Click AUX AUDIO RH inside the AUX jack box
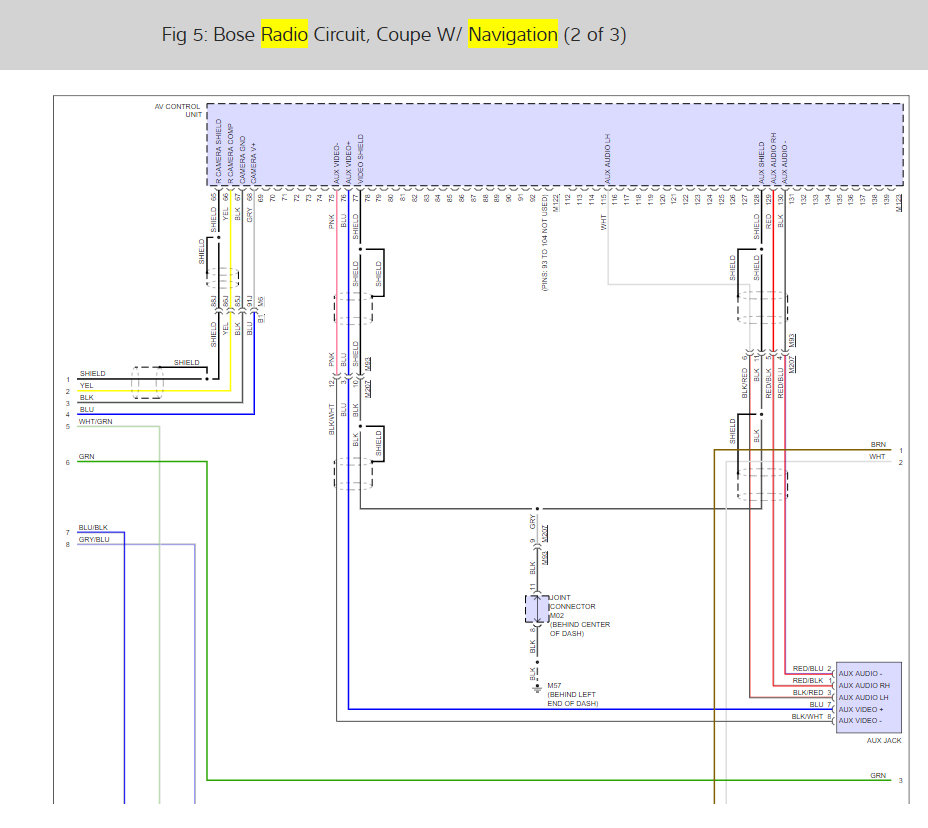 864,685
